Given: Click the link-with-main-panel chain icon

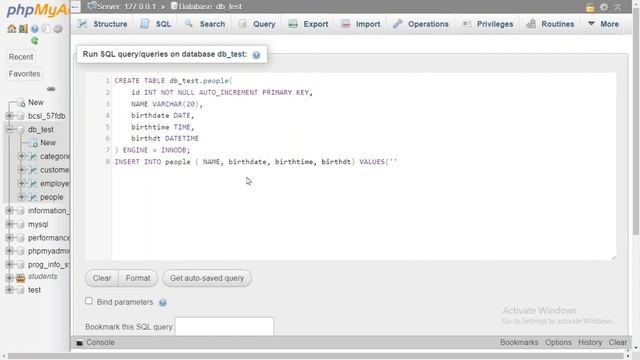Looking at the screenshot, I should [x=51, y=89].
